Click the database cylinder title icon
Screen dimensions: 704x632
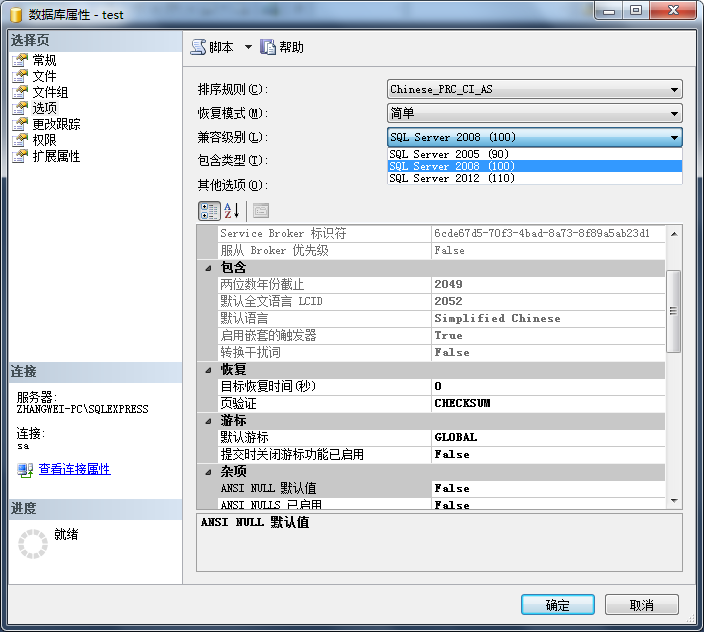pos(16,15)
